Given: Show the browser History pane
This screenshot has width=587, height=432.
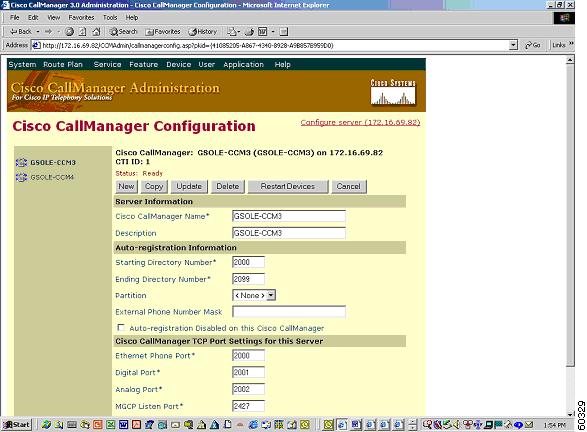Looking at the screenshot, I should (x=203, y=32).
